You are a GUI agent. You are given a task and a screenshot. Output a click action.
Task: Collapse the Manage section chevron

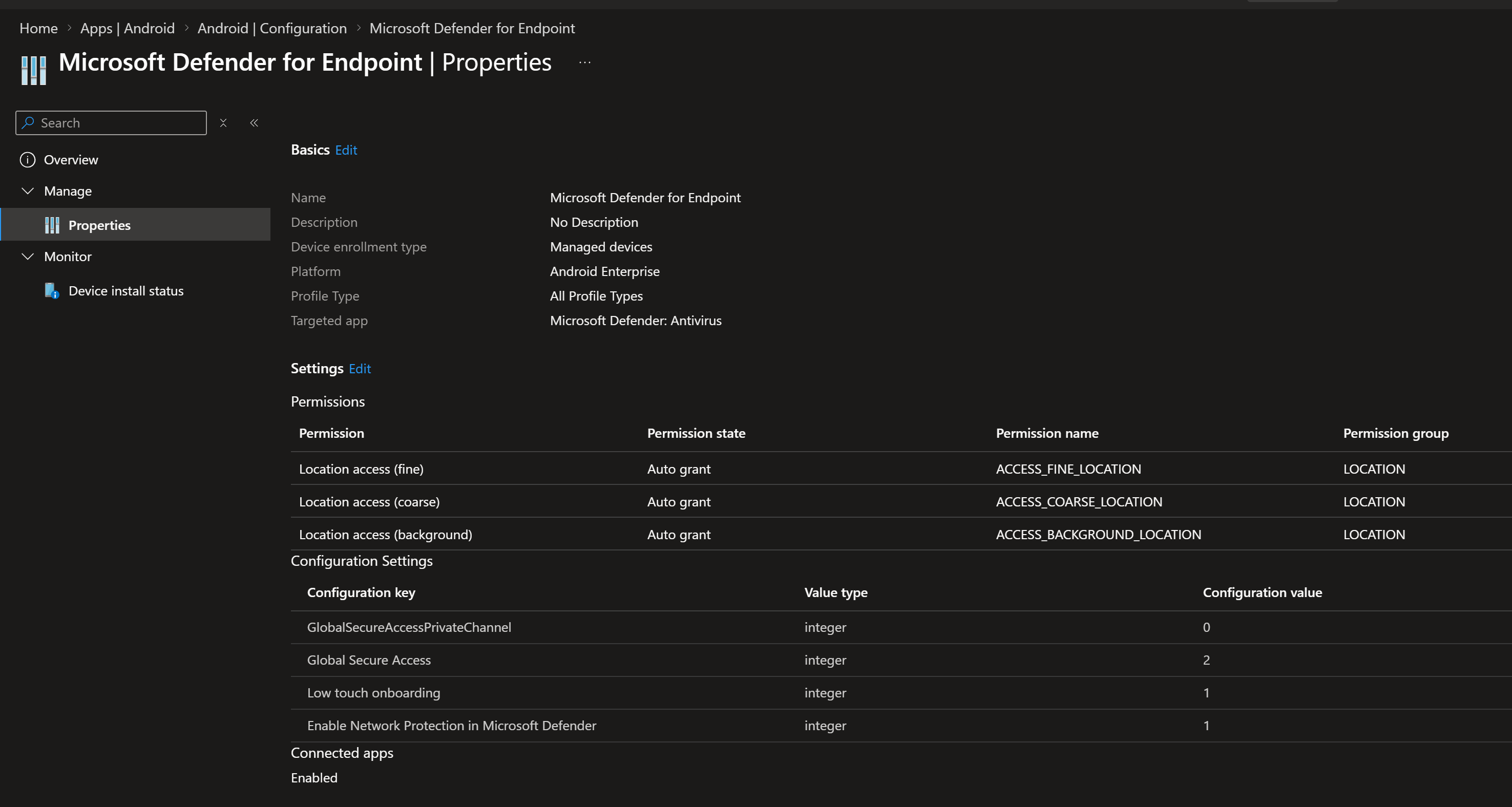28,191
